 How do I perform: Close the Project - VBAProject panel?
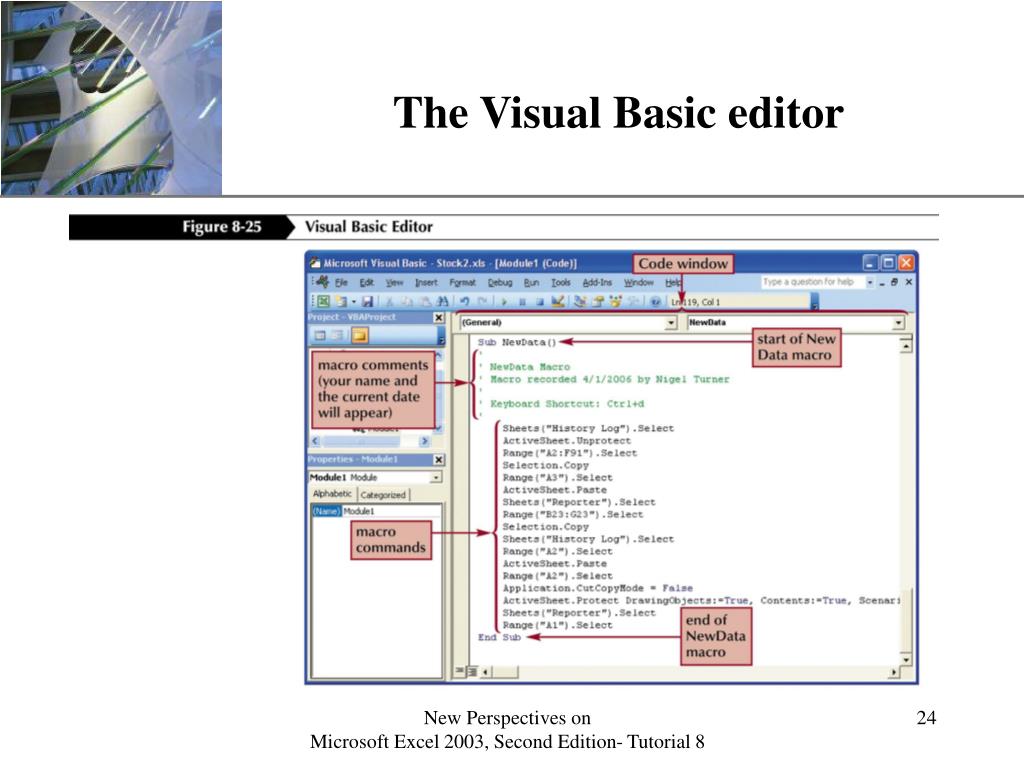tap(439, 317)
